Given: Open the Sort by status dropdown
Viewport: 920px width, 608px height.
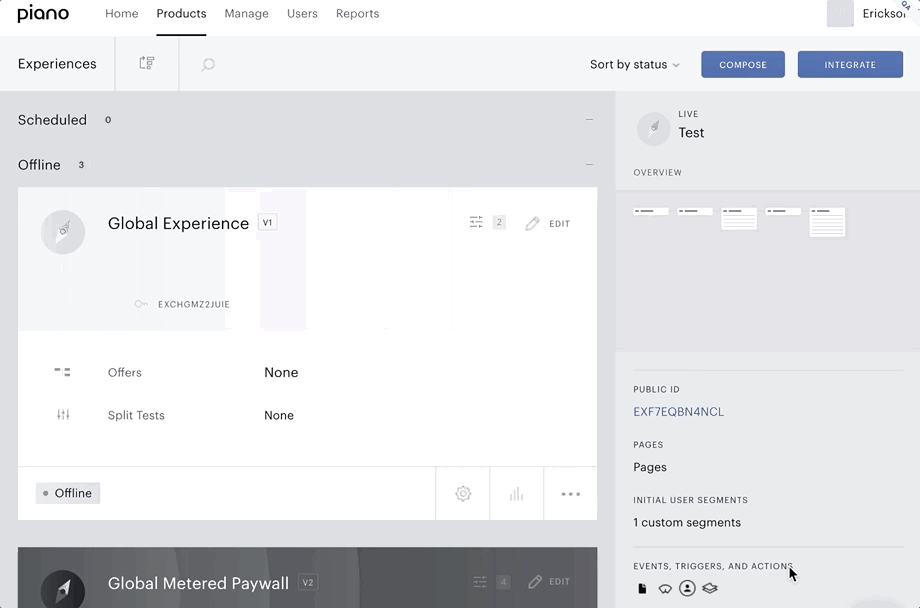Looking at the screenshot, I should coord(634,65).
